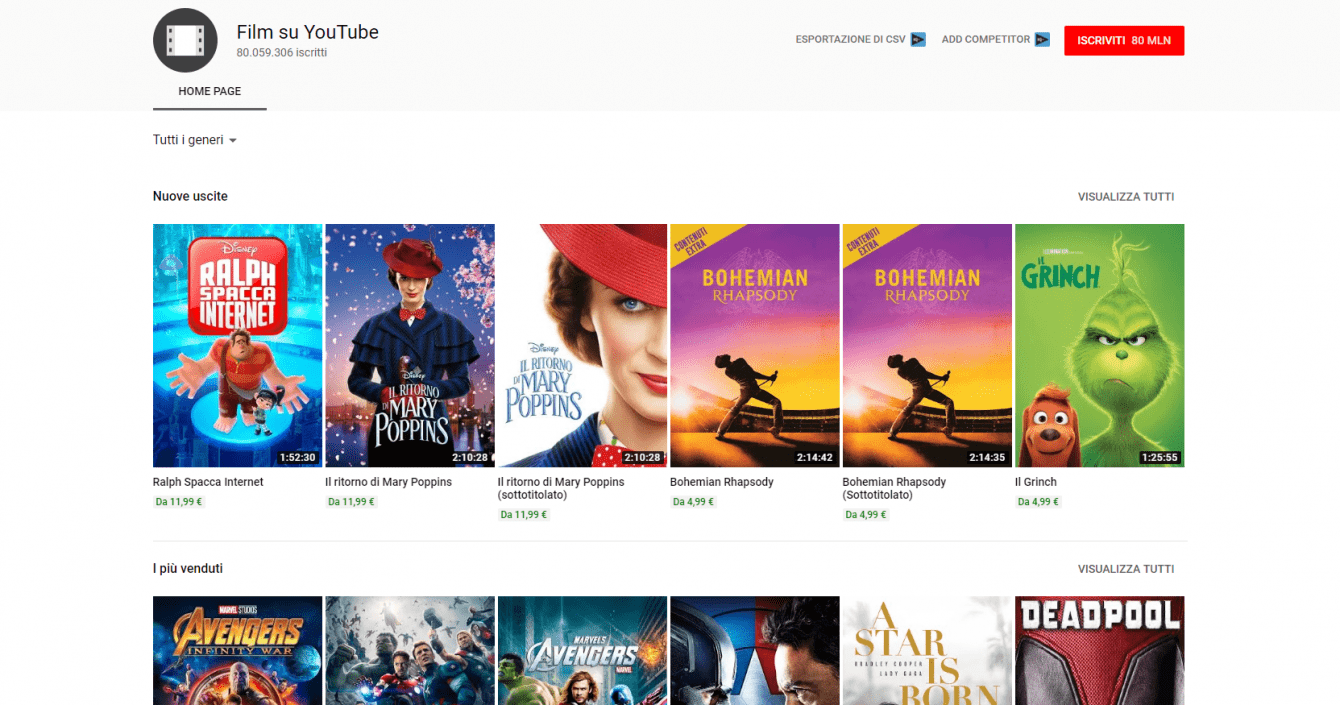This screenshot has width=1340, height=705.
Task: Click the 2:14:35 duration badge
Action: tap(988, 458)
